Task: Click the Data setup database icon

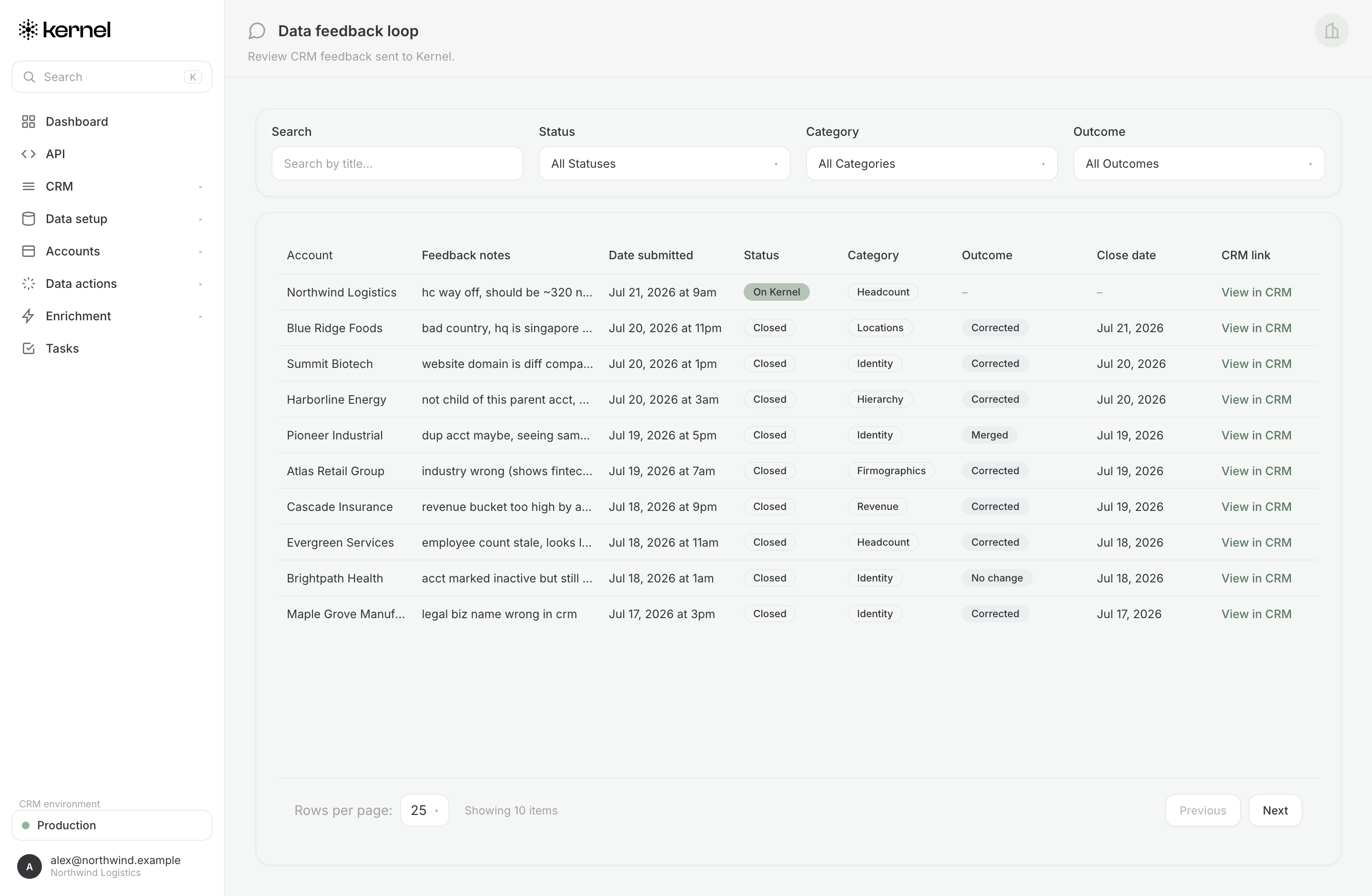Action: coord(28,219)
